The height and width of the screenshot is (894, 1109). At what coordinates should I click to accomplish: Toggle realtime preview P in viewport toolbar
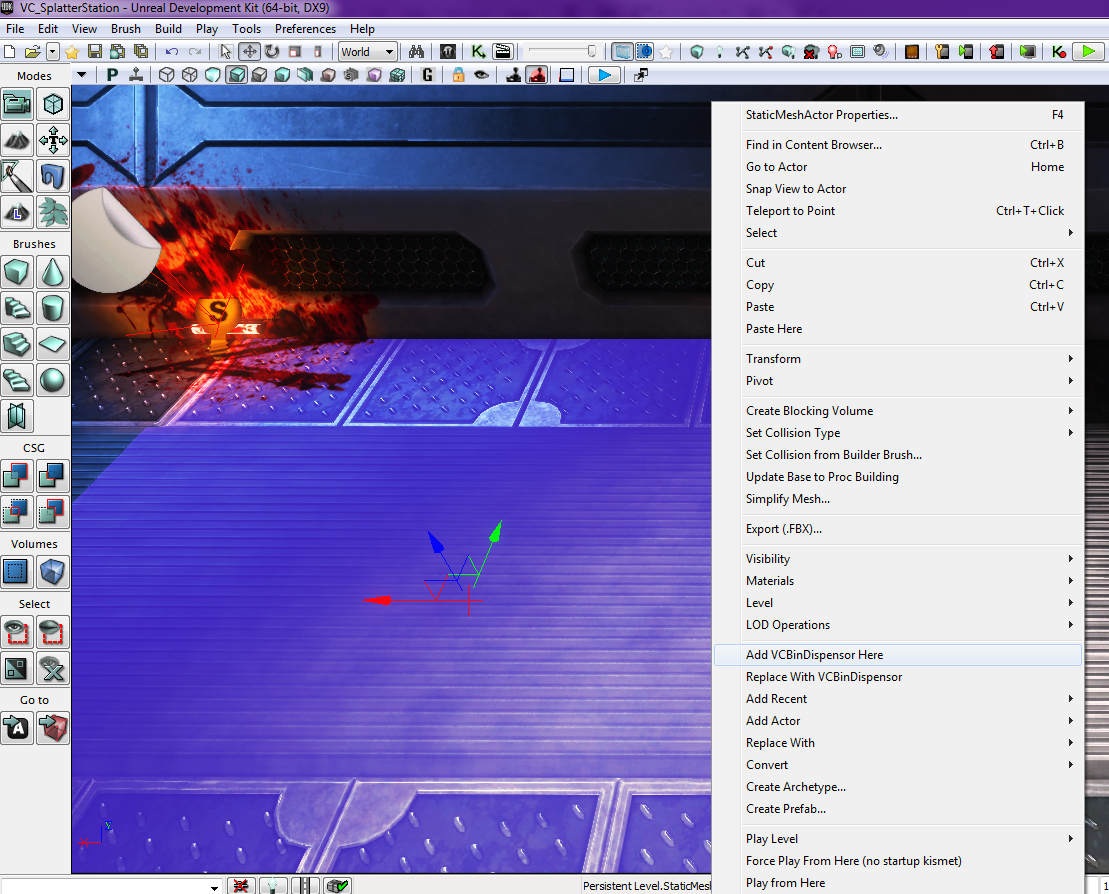(x=112, y=75)
